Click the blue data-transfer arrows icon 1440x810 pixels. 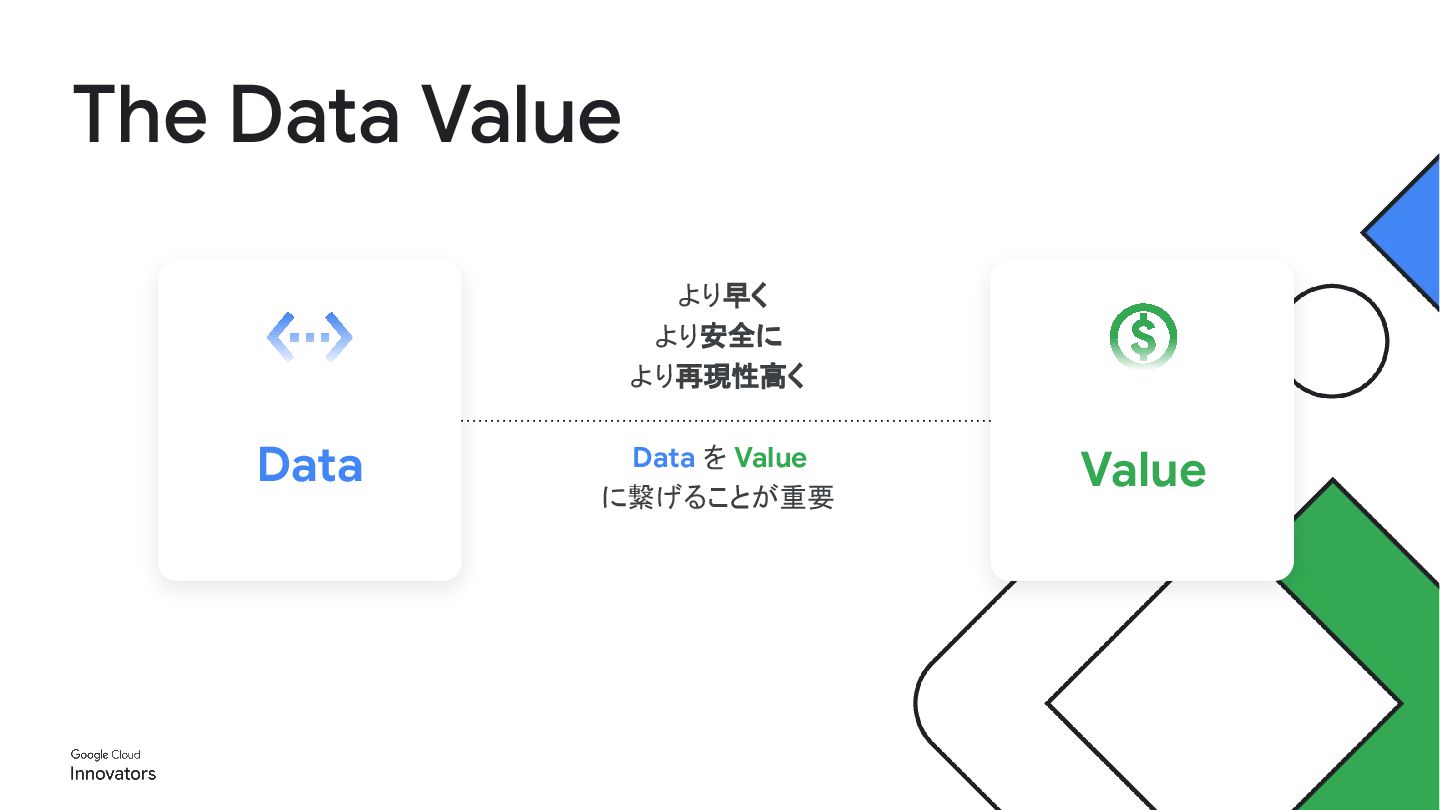coord(309,337)
